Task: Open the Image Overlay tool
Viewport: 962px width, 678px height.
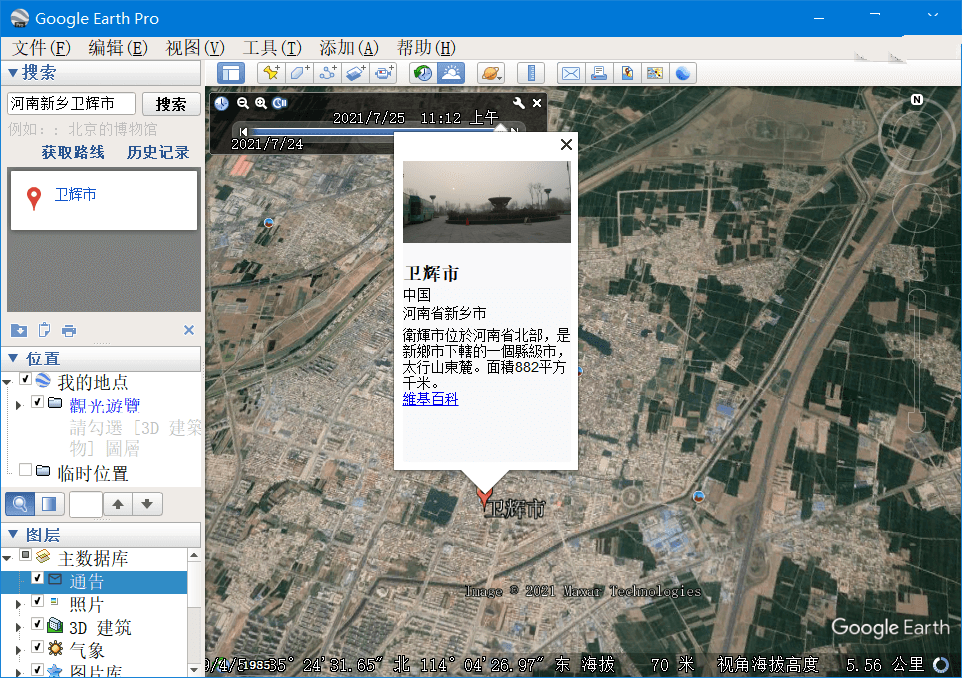Action: (354, 73)
